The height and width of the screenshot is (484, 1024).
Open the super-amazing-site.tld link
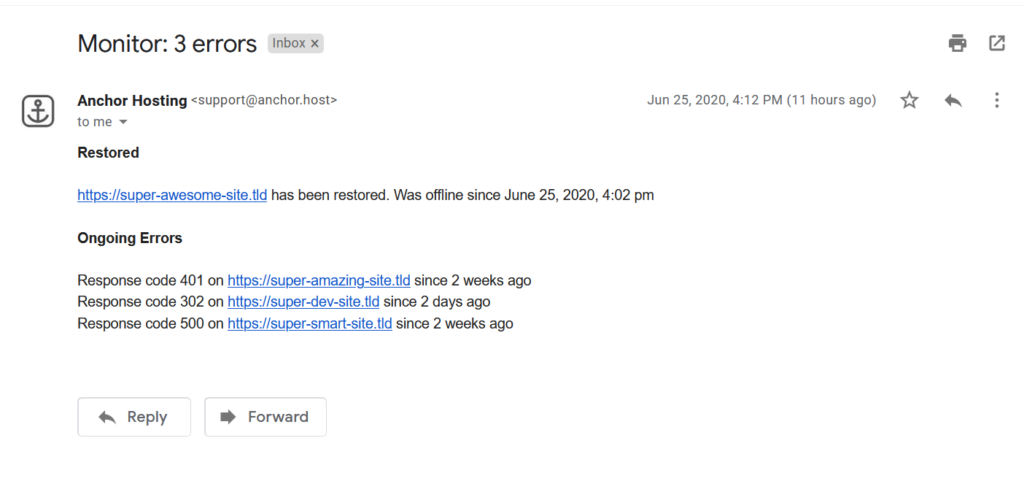click(x=319, y=281)
